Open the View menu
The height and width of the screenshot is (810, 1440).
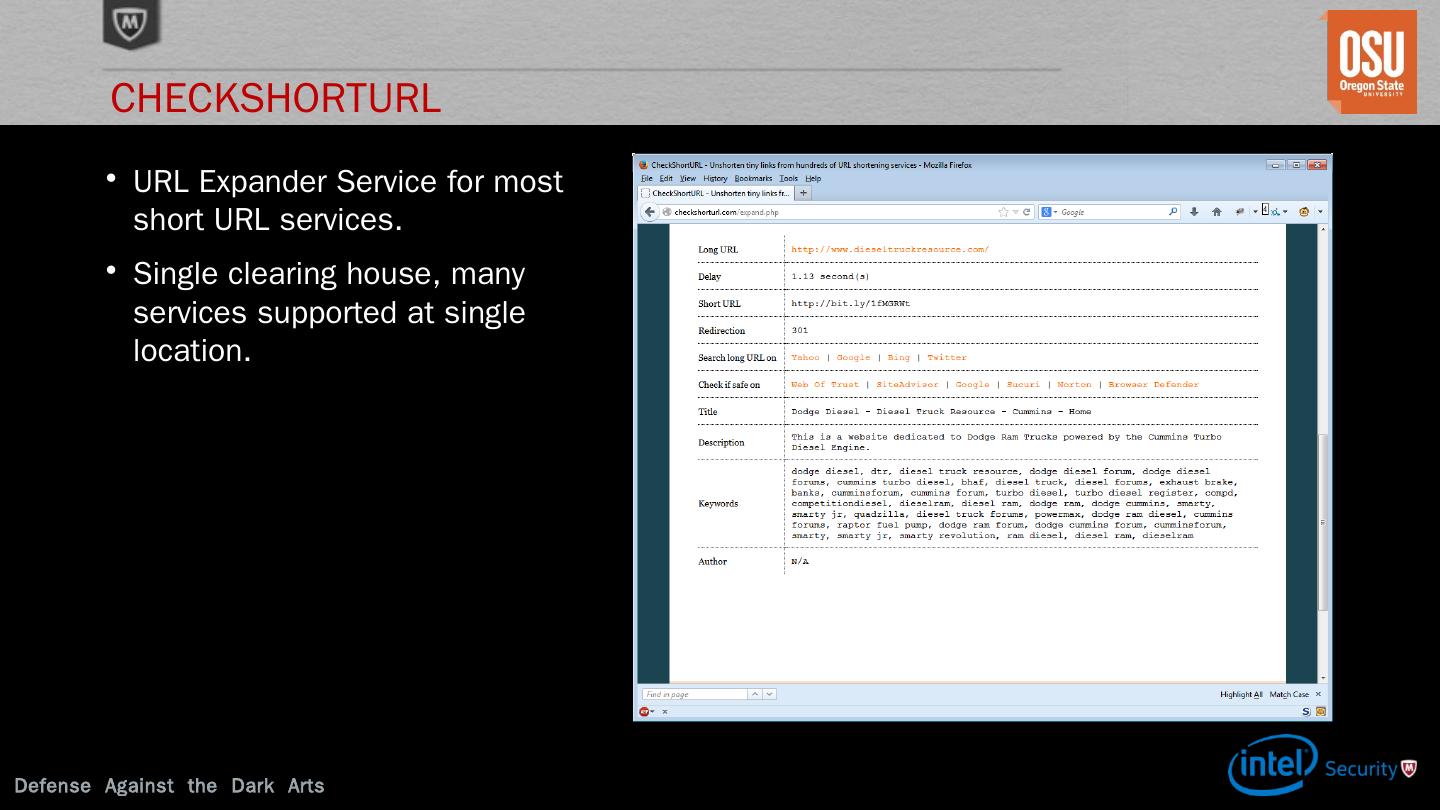(x=688, y=179)
